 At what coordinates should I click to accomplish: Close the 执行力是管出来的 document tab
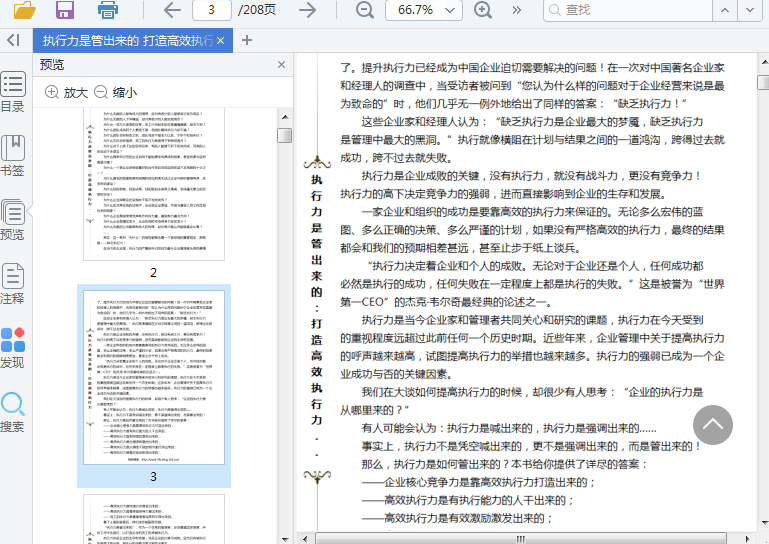221,40
